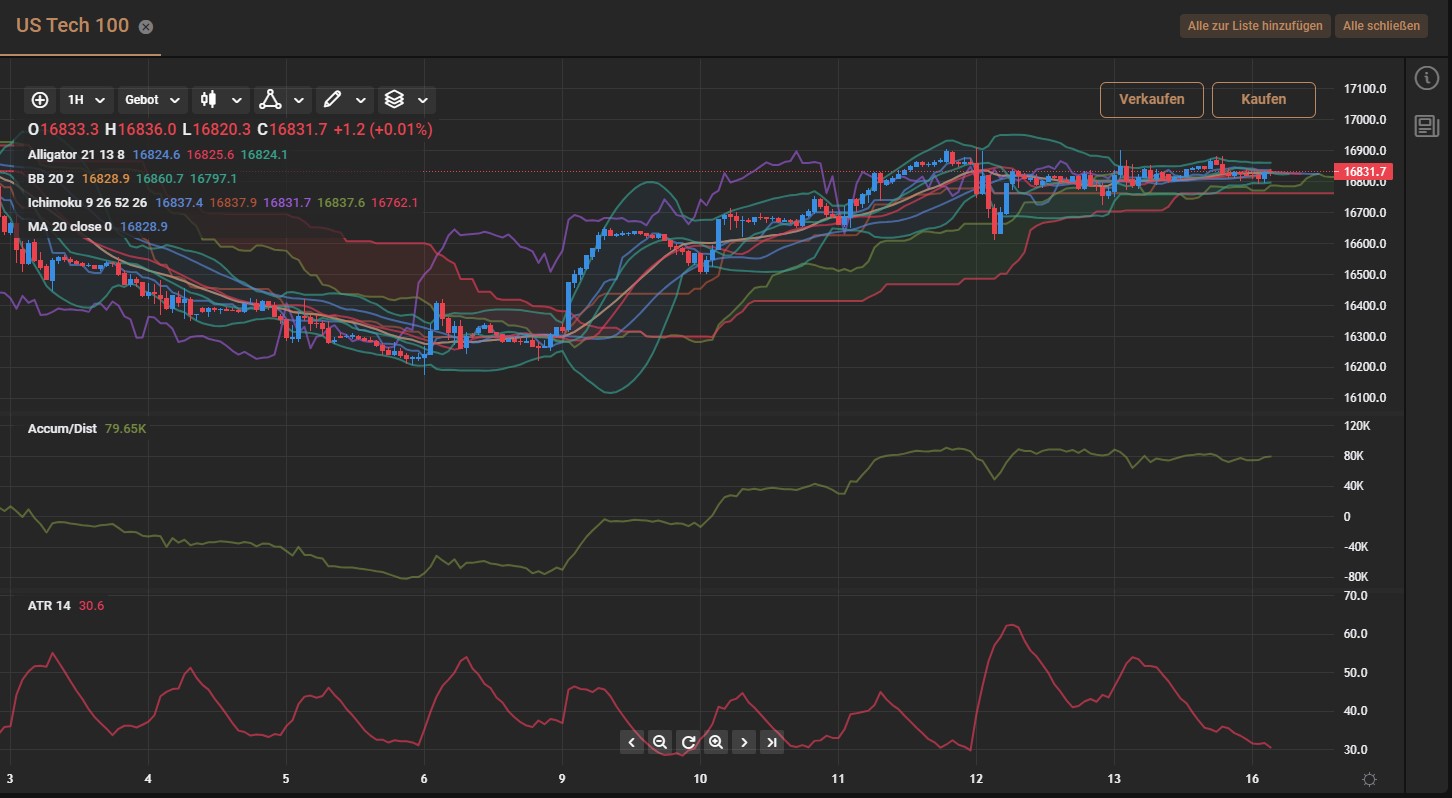
Task: Zoom in the chart with magnifier plus
Action: [715, 742]
